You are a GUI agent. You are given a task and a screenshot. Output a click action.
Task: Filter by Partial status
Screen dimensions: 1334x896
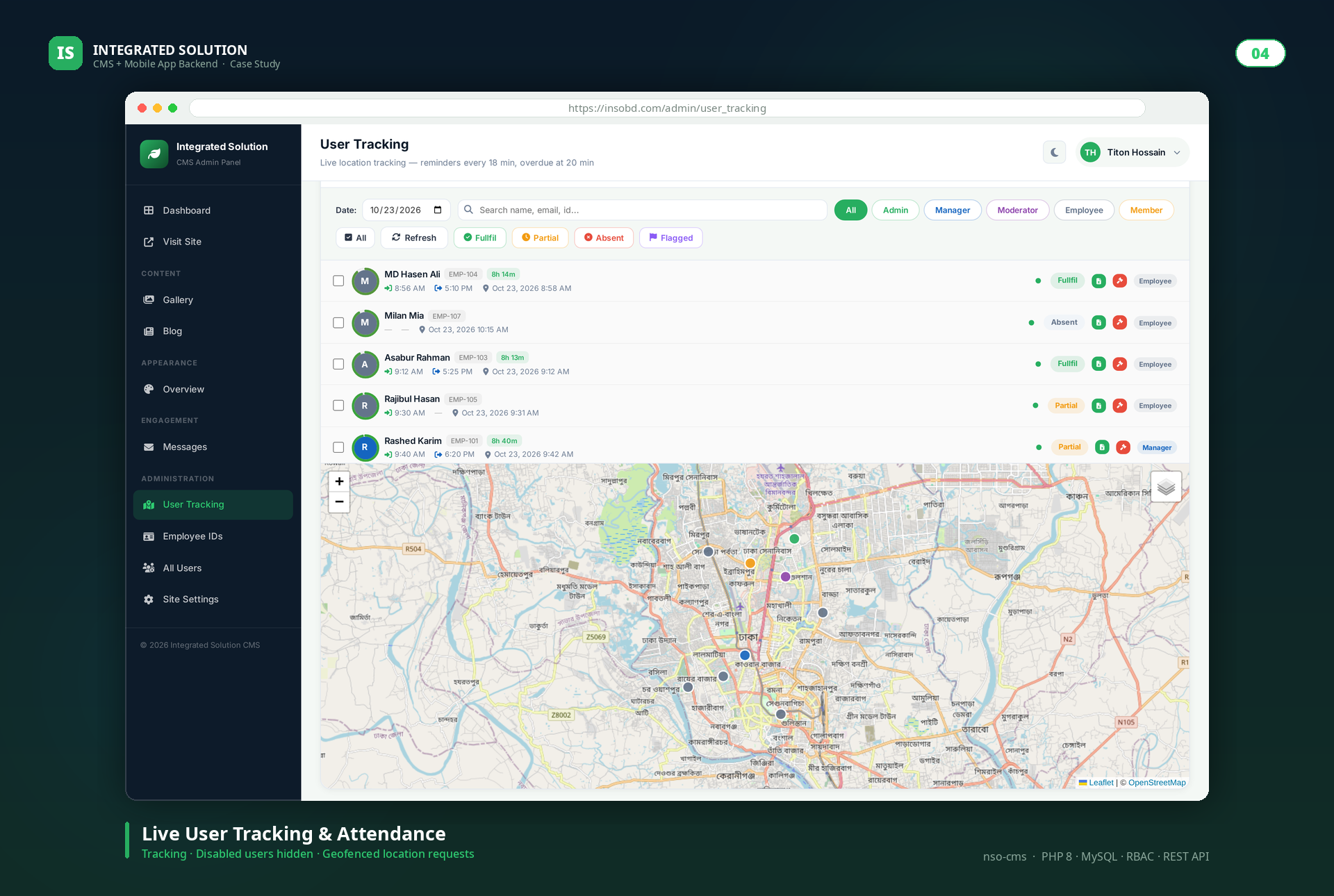(540, 238)
